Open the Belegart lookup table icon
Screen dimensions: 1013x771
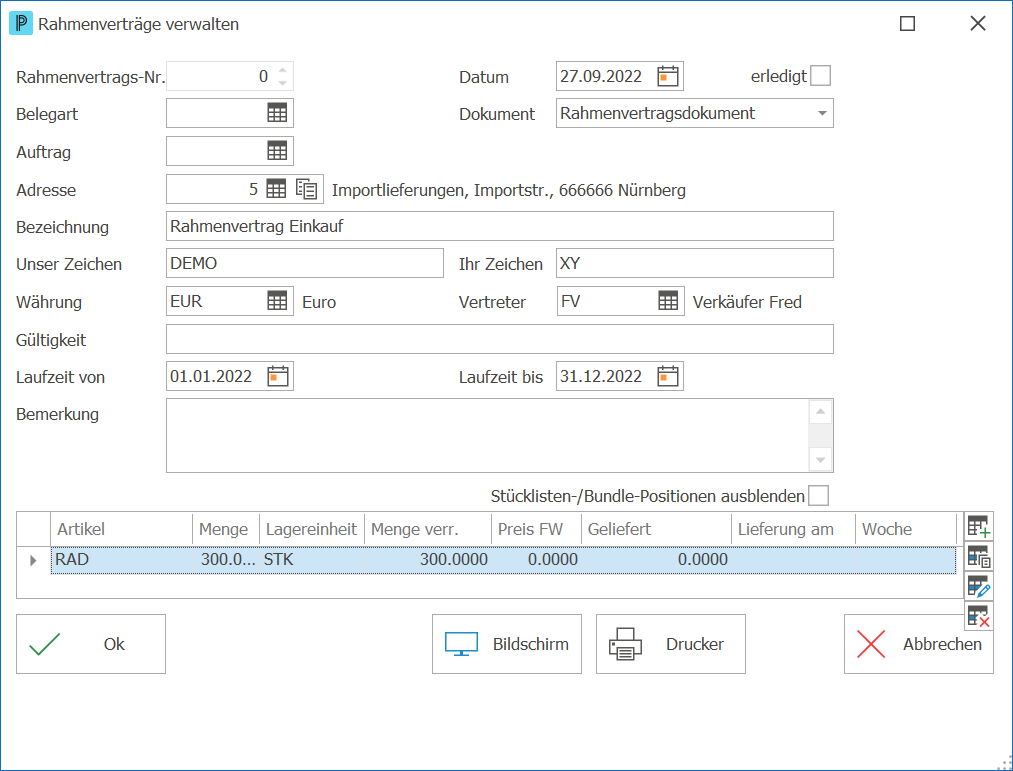[277, 113]
